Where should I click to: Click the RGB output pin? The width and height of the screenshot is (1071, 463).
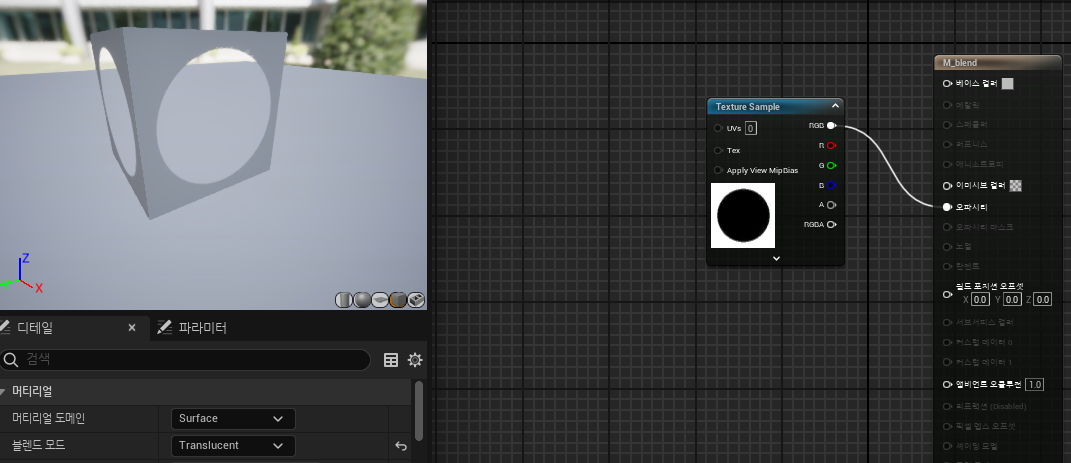831,126
